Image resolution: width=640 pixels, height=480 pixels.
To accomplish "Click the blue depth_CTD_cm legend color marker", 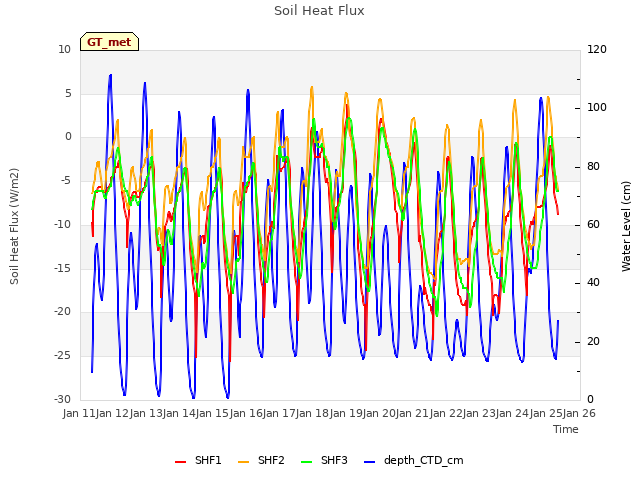I will (x=369, y=462).
